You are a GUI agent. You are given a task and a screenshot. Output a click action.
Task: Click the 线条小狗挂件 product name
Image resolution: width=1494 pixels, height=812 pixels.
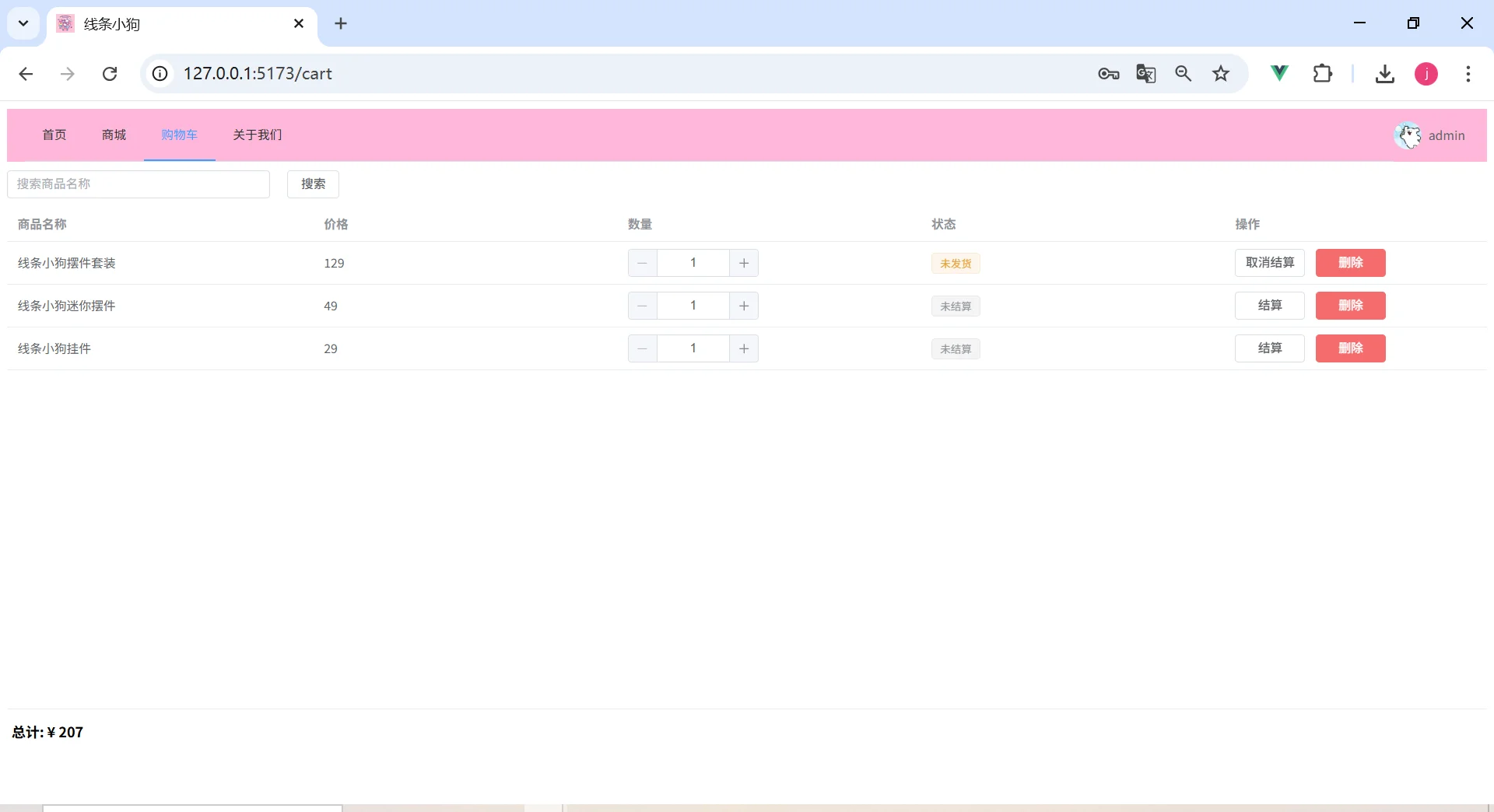(x=54, y=348)
